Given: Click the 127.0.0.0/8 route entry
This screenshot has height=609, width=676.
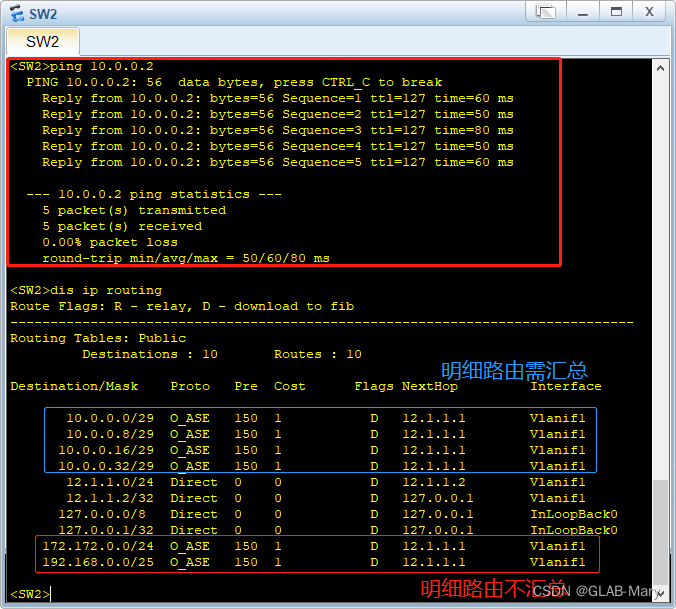Looking at the screenshot, I should pyautogui.click(x=338, y=514).
